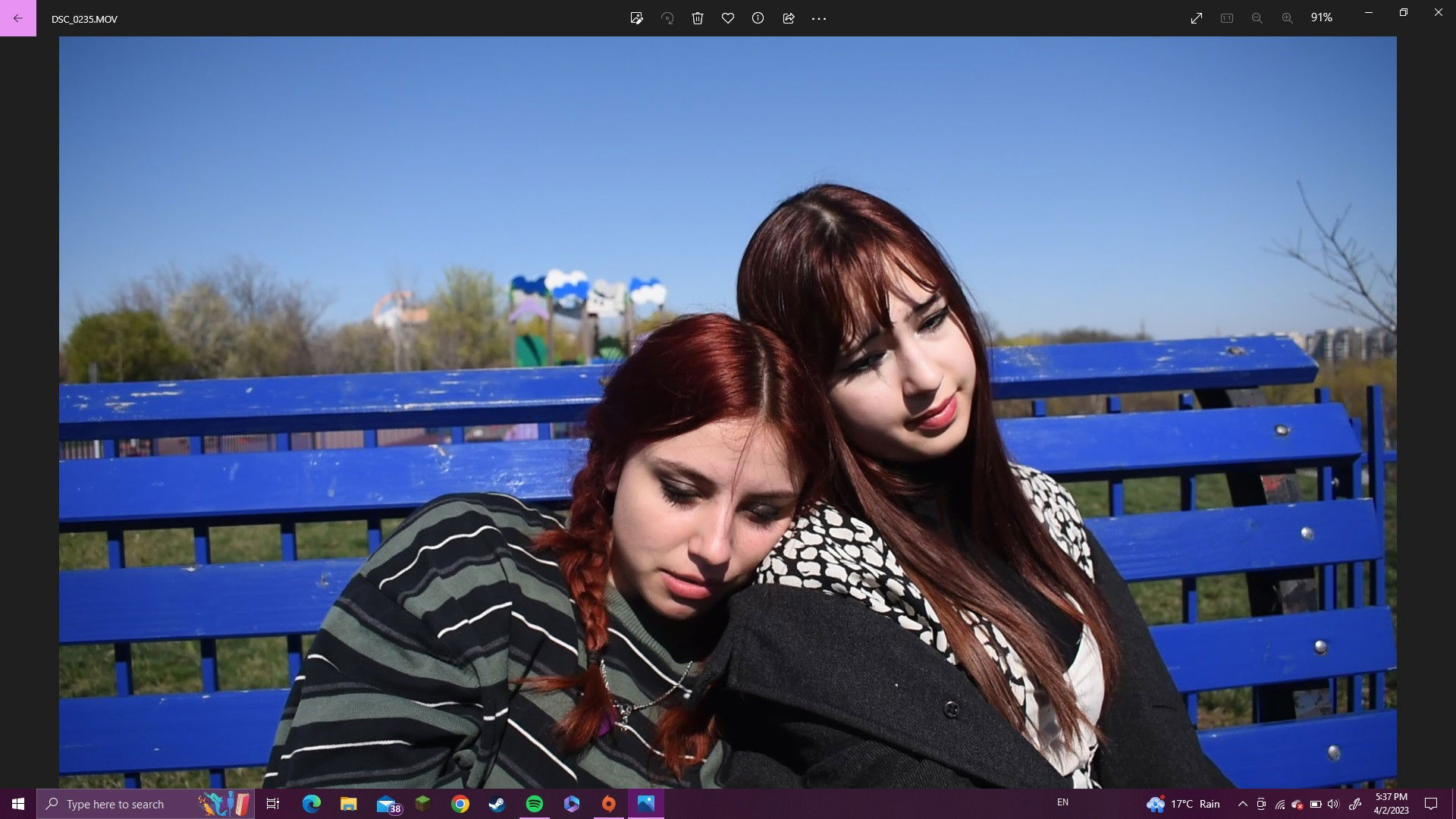Delete the current photo with trash icon
Image resolution: width=1456 pixels, height=819 pixels.
tap(698, 18)
